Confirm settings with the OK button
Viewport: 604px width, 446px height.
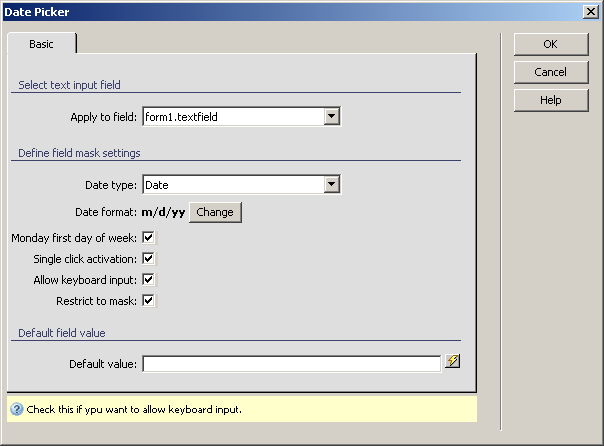(550, 44)
